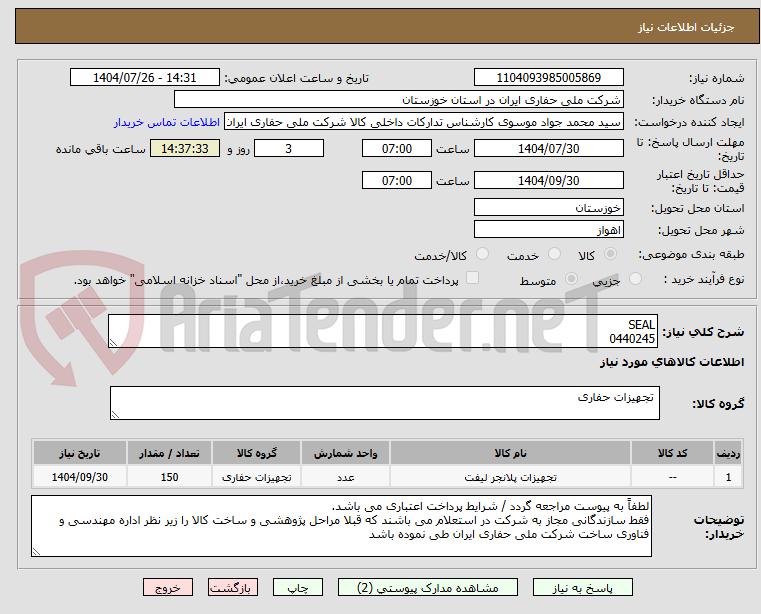Click the response deadline date 1404/07/30
Viewport: 761px width, 614px height.
548,149
